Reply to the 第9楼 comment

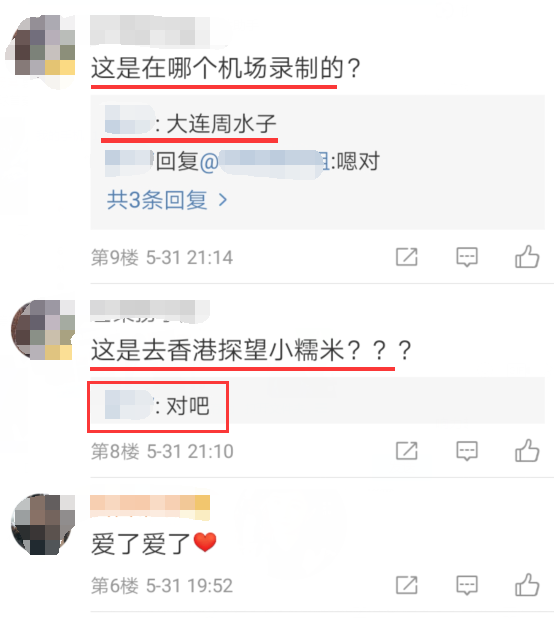pyautogui.click(x=467, y=257)
